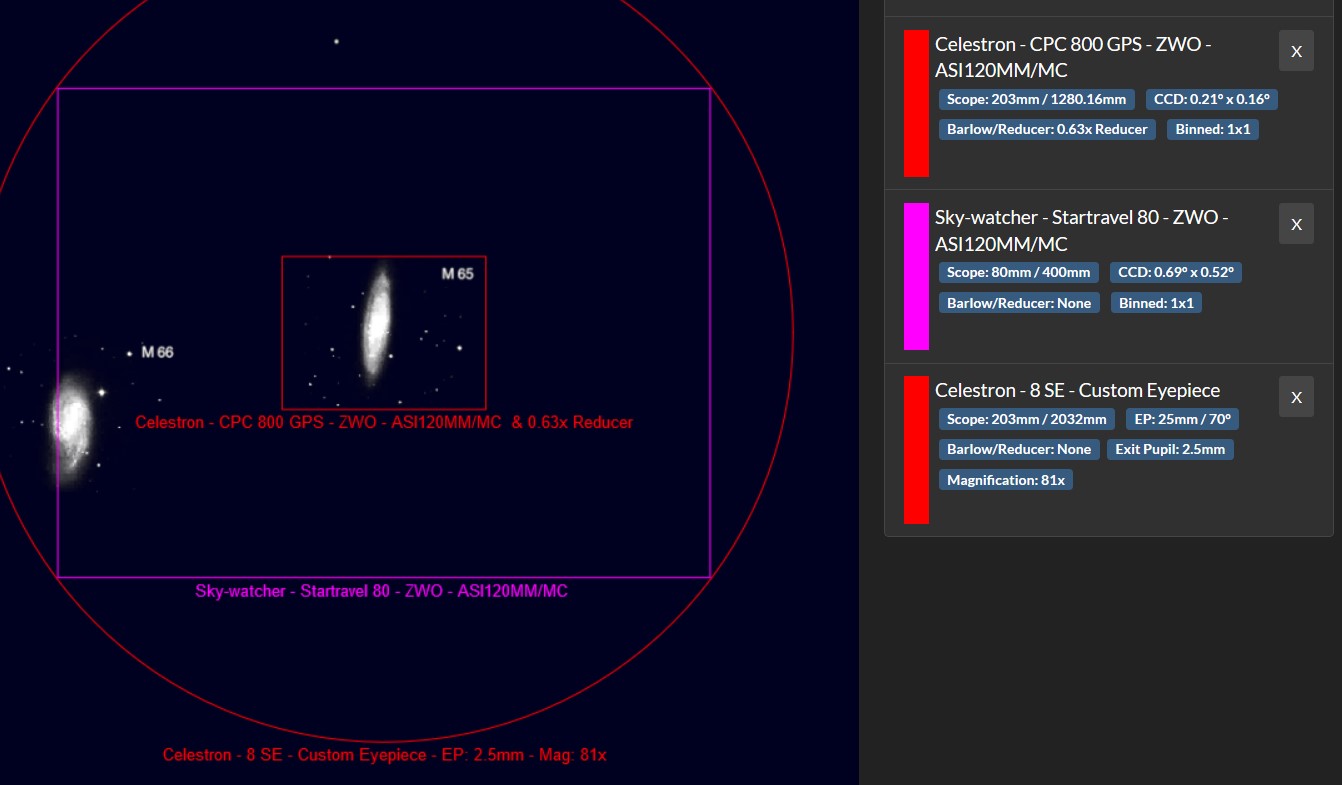Click the magenta Startravel 80 label under the map frame
This screenshot has height=785, width=1342.
click(381, 591)
